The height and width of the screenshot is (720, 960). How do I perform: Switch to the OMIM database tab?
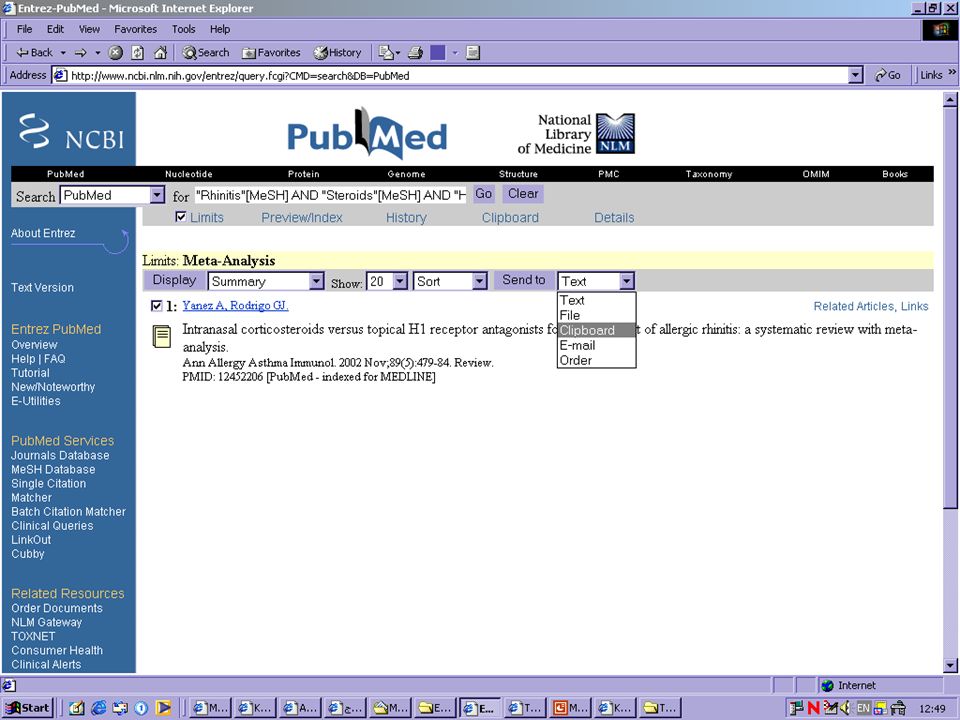coord(816,174)
